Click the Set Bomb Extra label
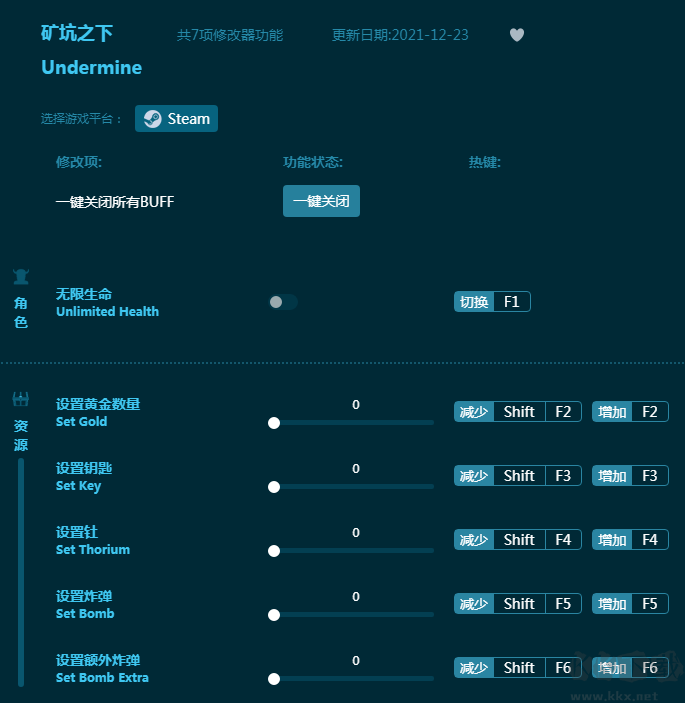685x703 pixels. click(x=102, y=677)
